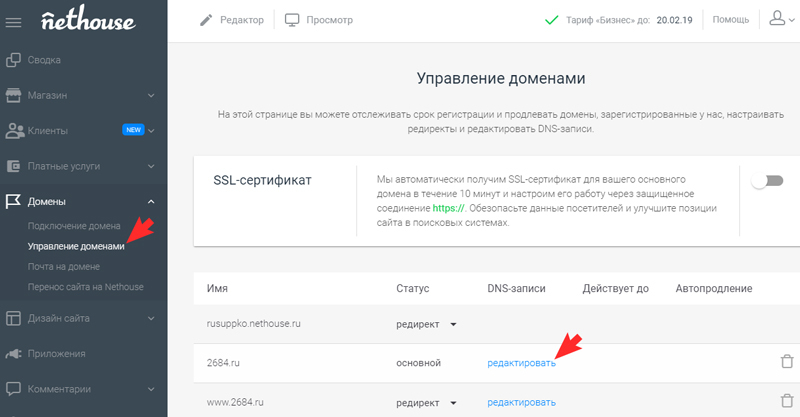Collapse the Домены sidebar section

click(151, 202)
